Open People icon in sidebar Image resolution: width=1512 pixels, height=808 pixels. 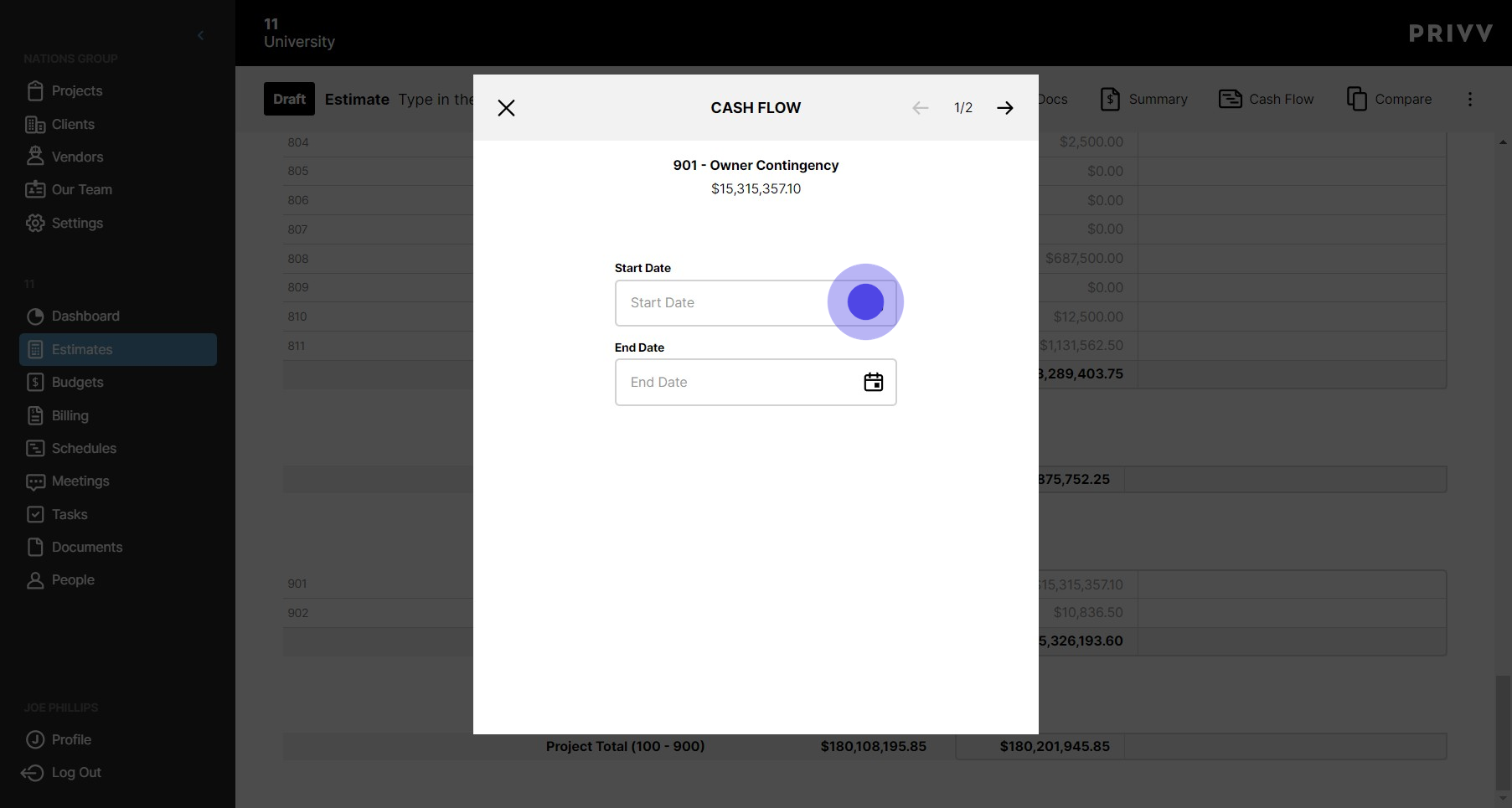click(x=35, y=579)
